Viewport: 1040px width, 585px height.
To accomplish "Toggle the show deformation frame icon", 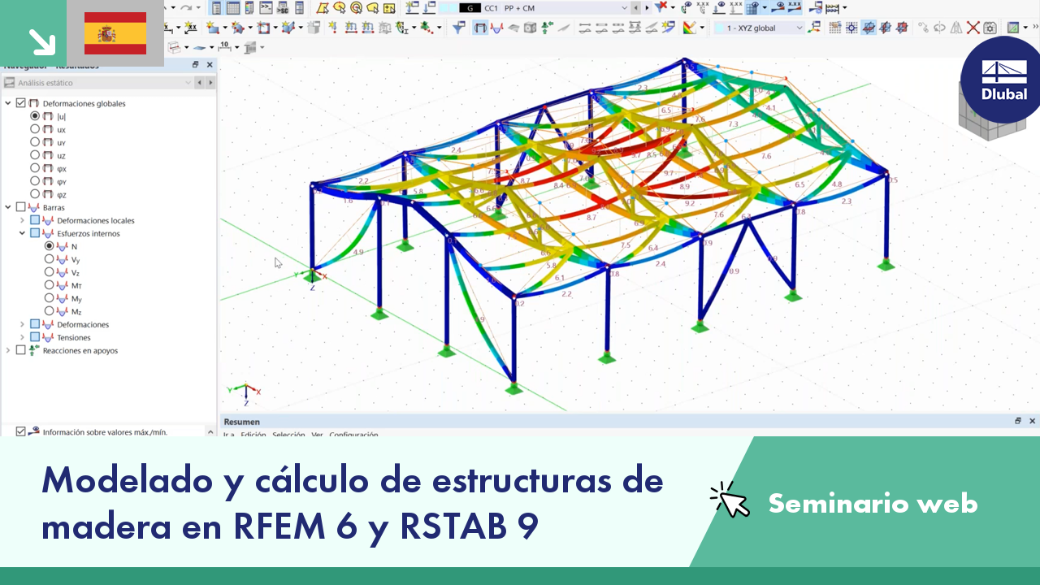I will pos(480,28).
